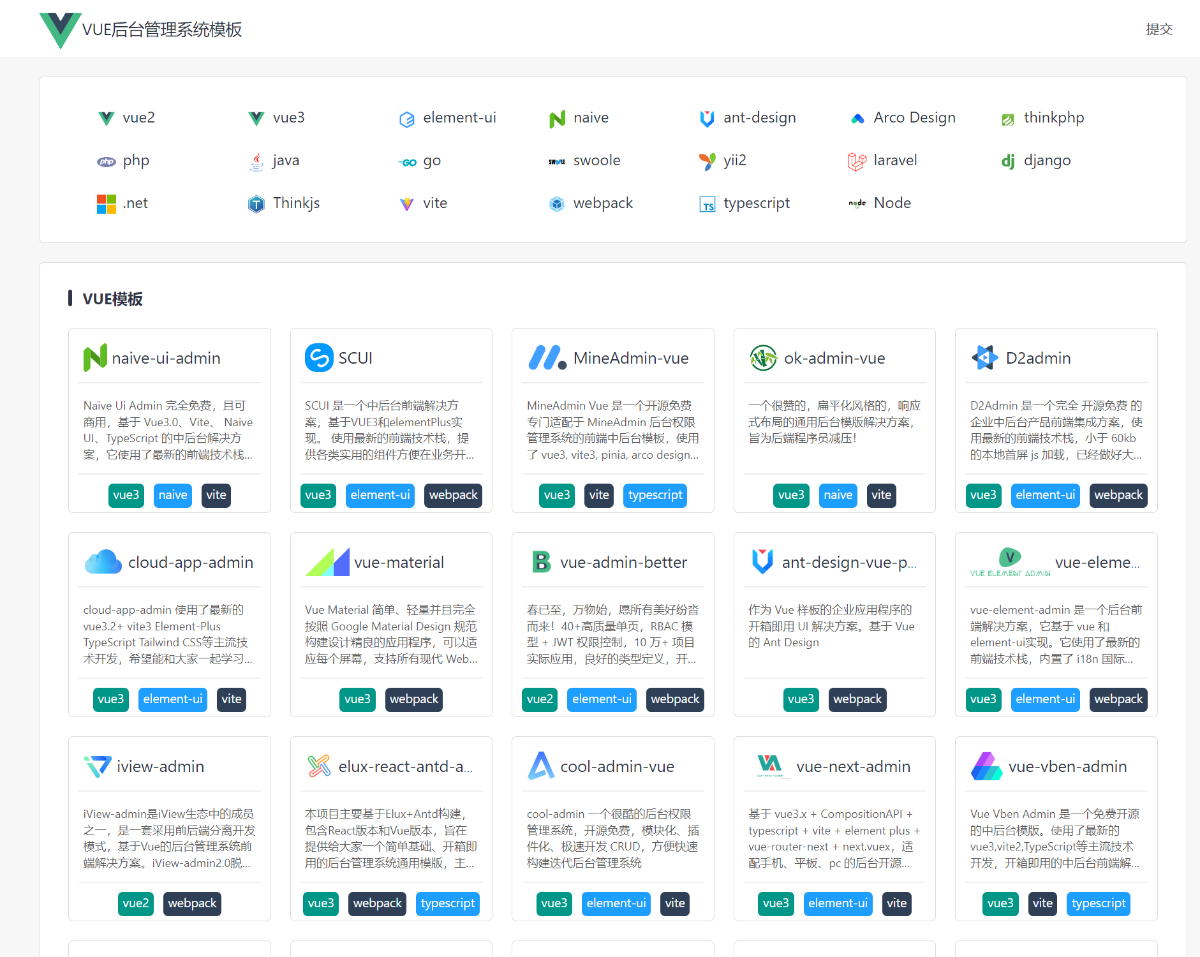The width and height of the screenshot is (1200, 957).
Task: Click the cool-admin-vue card logo
Action: click(x=541, y=766)
